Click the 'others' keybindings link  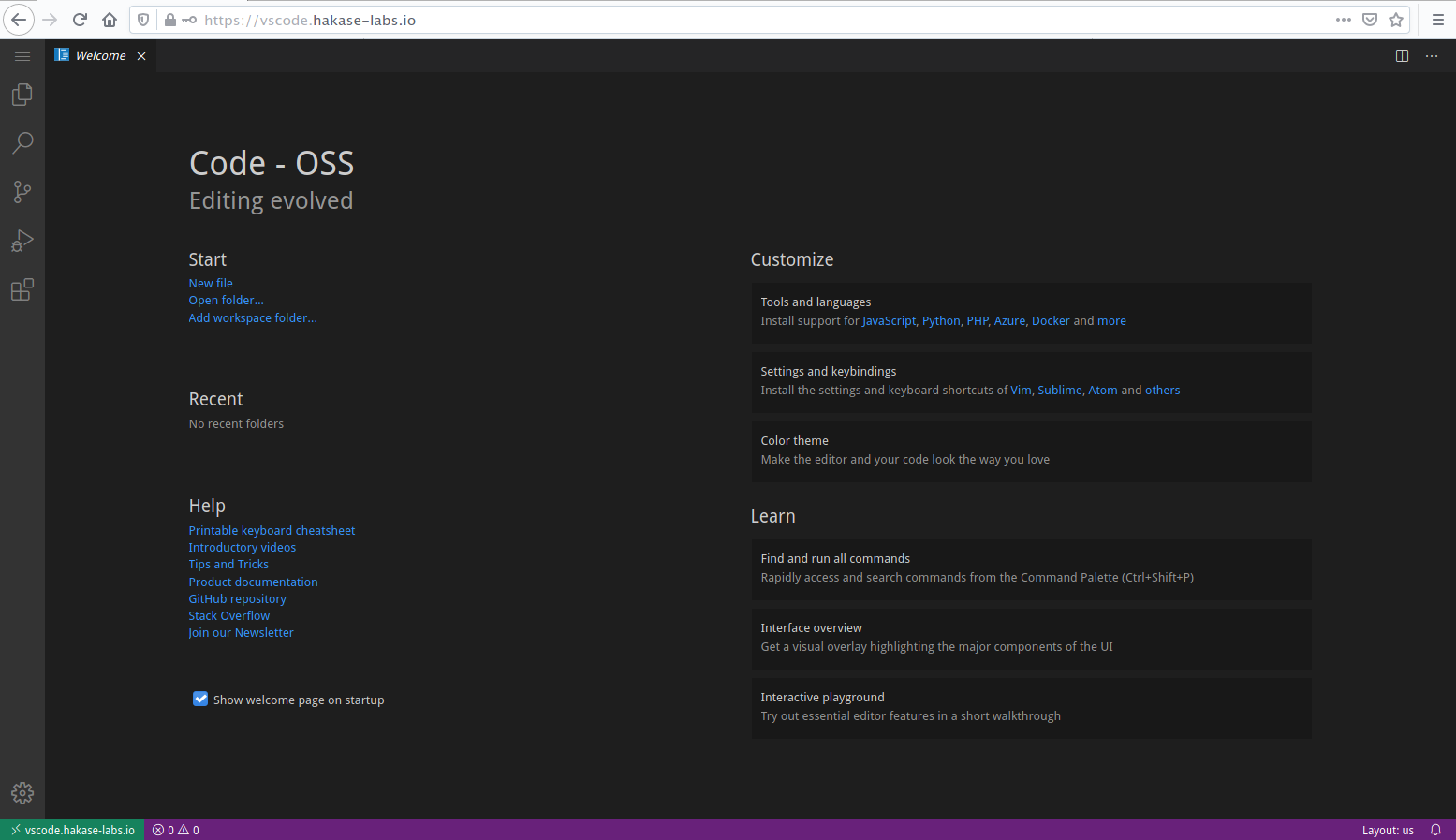1162,391
